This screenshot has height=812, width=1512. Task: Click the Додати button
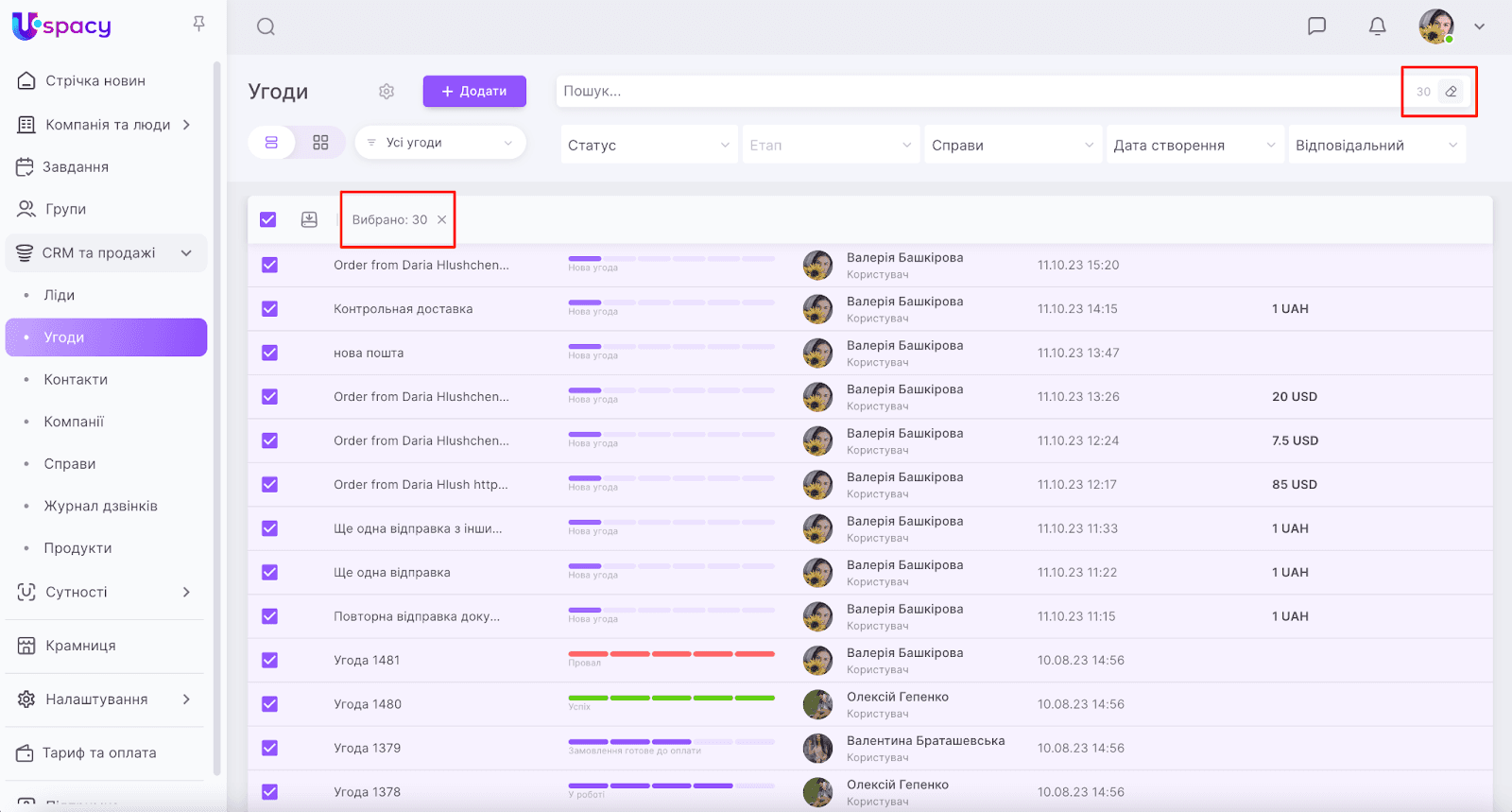pos(474,92)
